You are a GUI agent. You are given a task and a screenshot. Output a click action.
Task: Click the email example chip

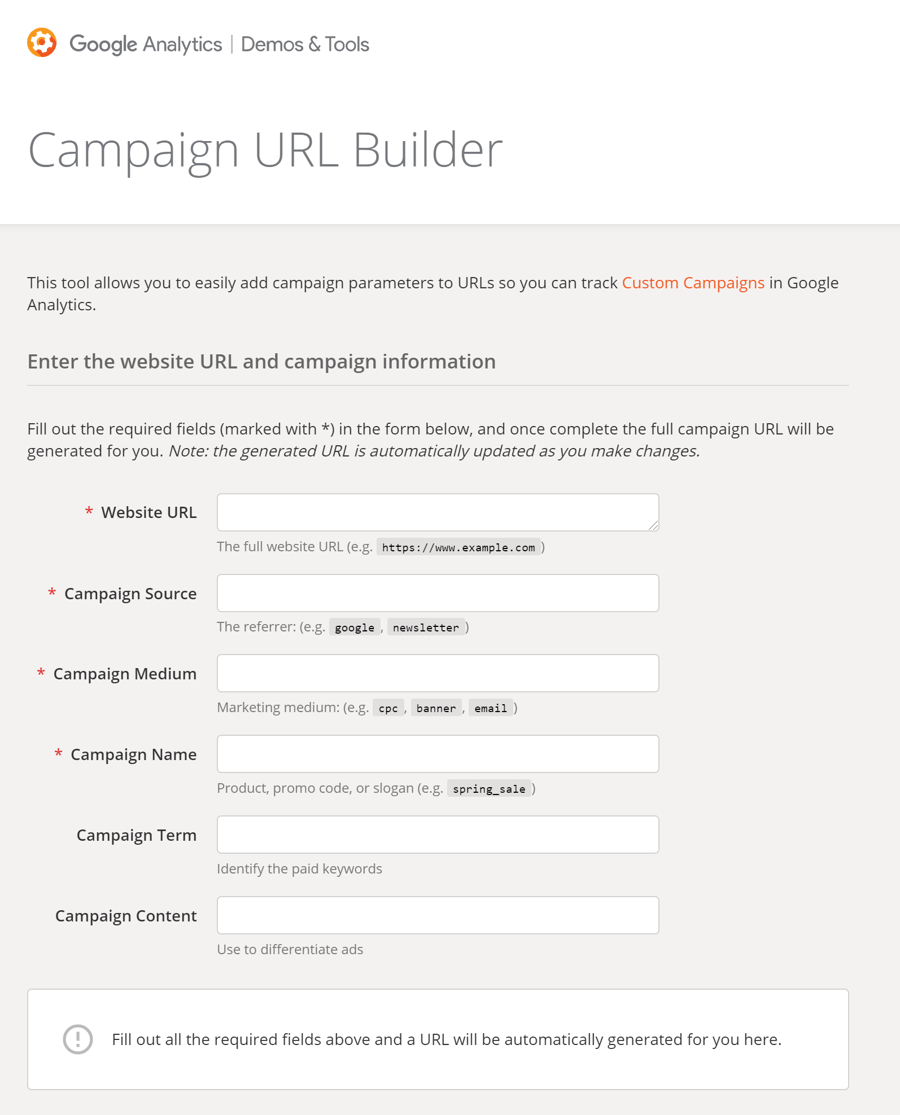tap(491, 707)
